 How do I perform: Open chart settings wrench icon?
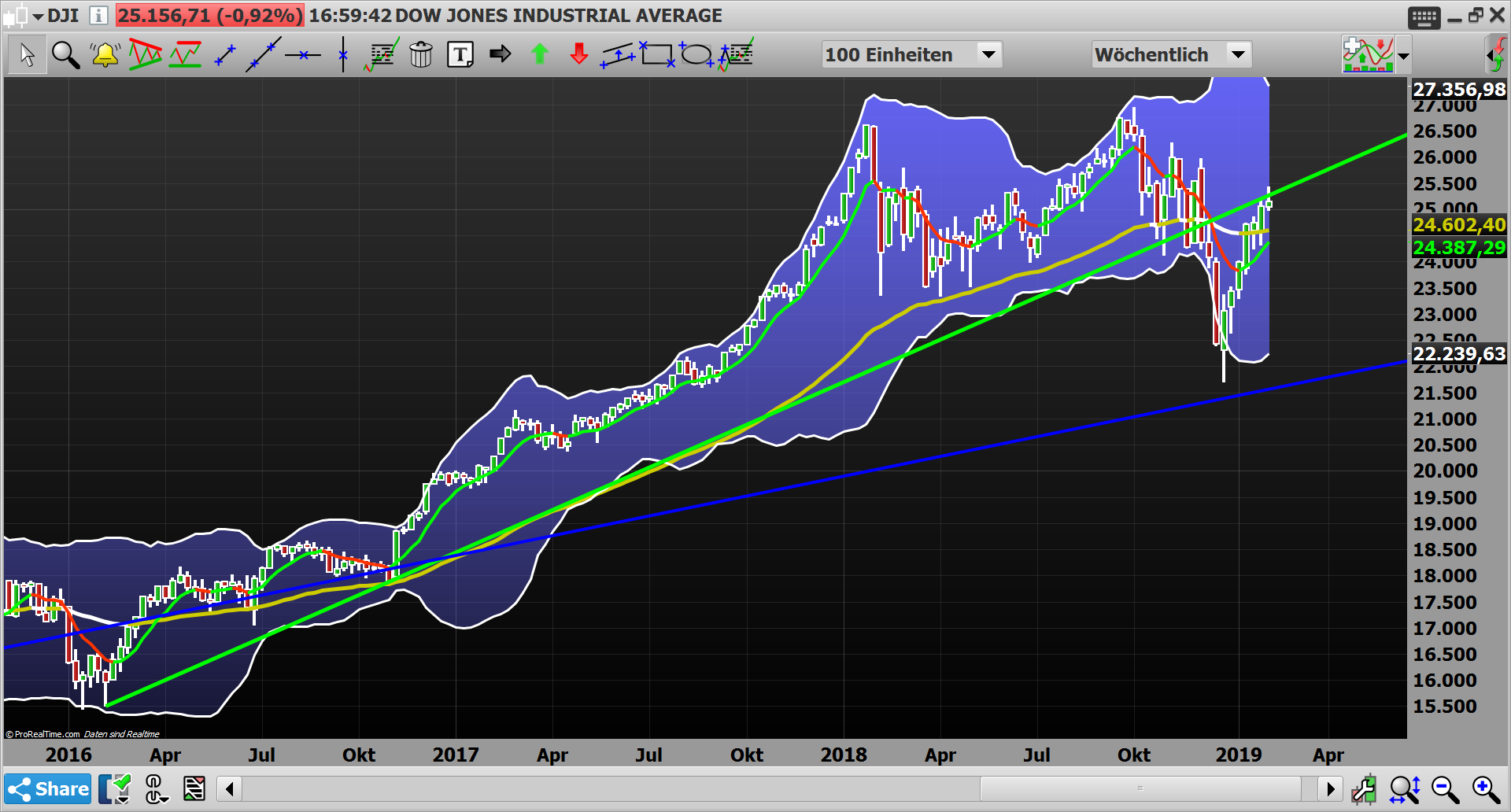click(x=1364, y=788)
